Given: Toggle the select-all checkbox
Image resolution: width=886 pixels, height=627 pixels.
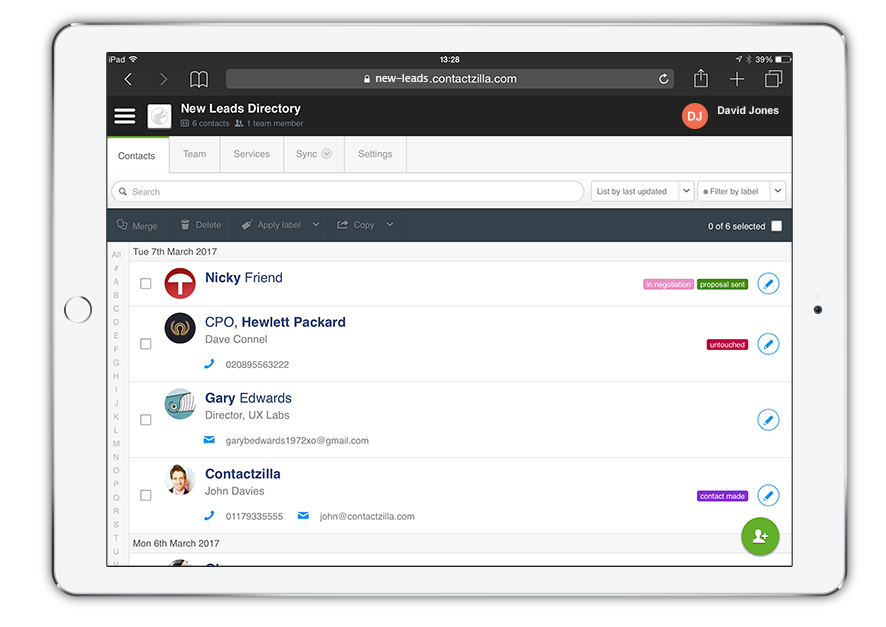Looking at the screenshot, I should click(777, 226).
